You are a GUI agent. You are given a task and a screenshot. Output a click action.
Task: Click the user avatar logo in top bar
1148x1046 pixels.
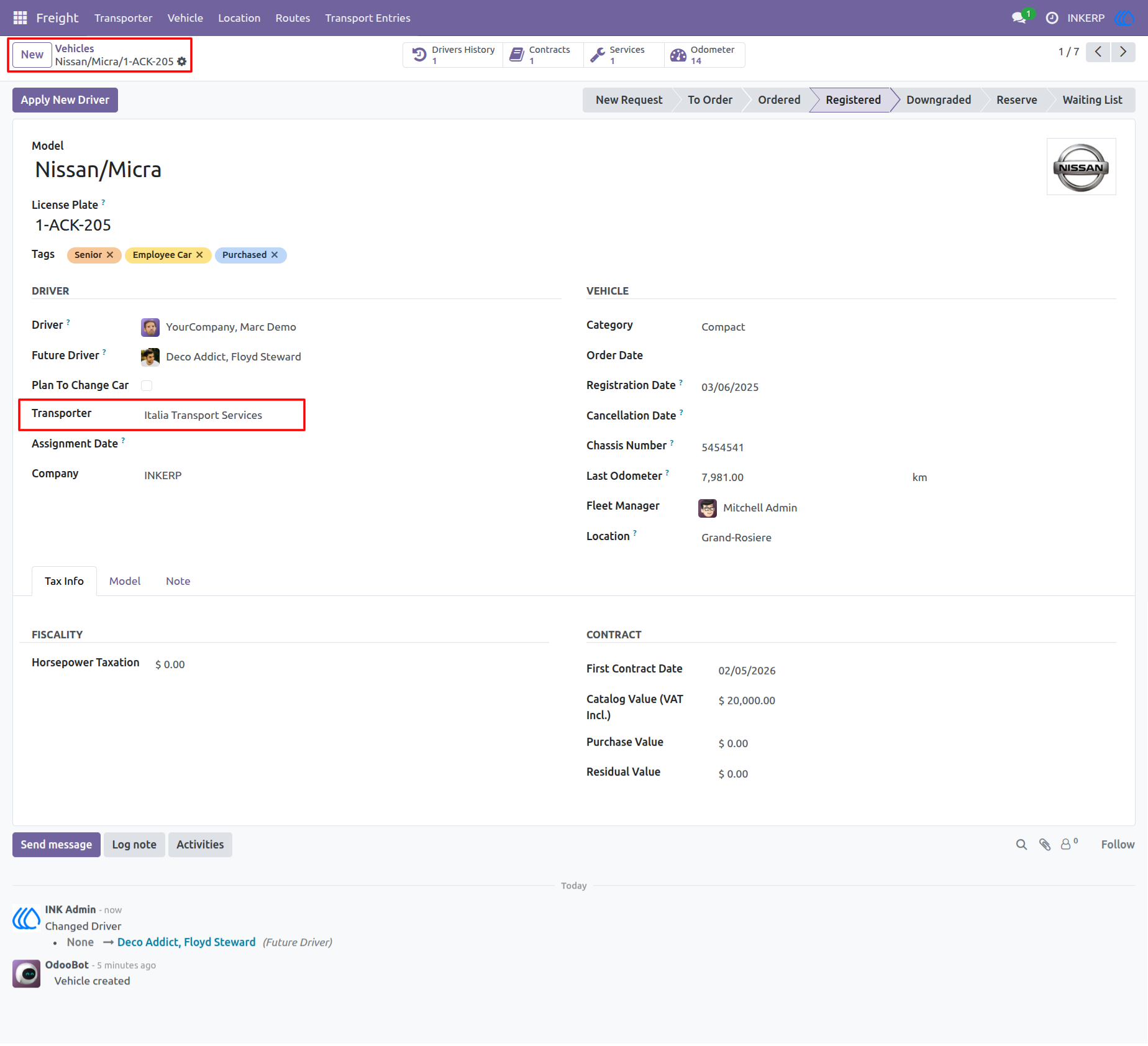[x=1124, y=18]
